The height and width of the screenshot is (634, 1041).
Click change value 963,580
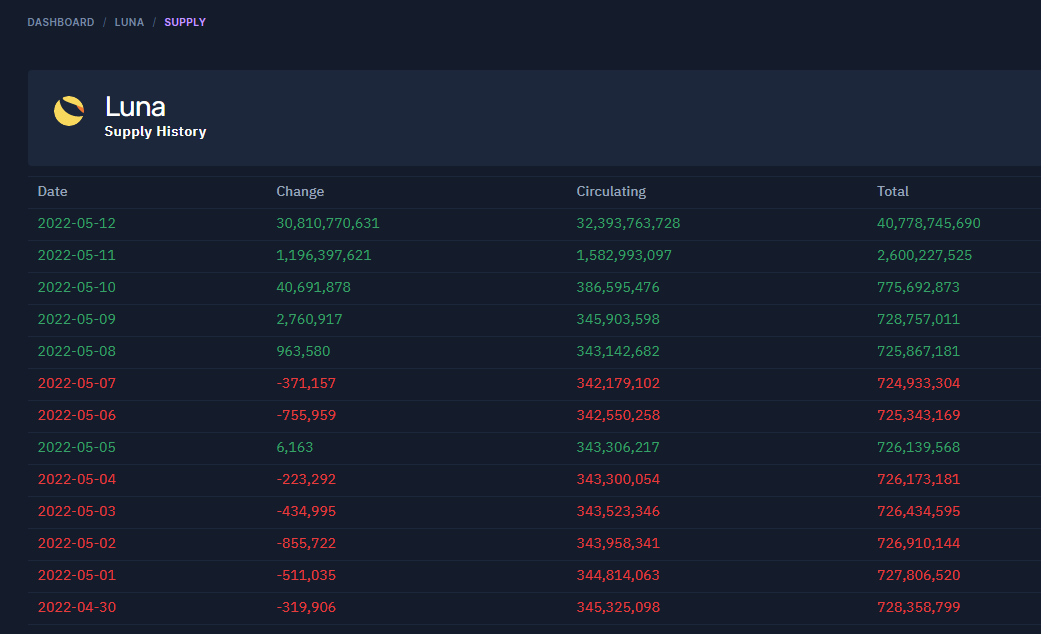coord(303,351)
